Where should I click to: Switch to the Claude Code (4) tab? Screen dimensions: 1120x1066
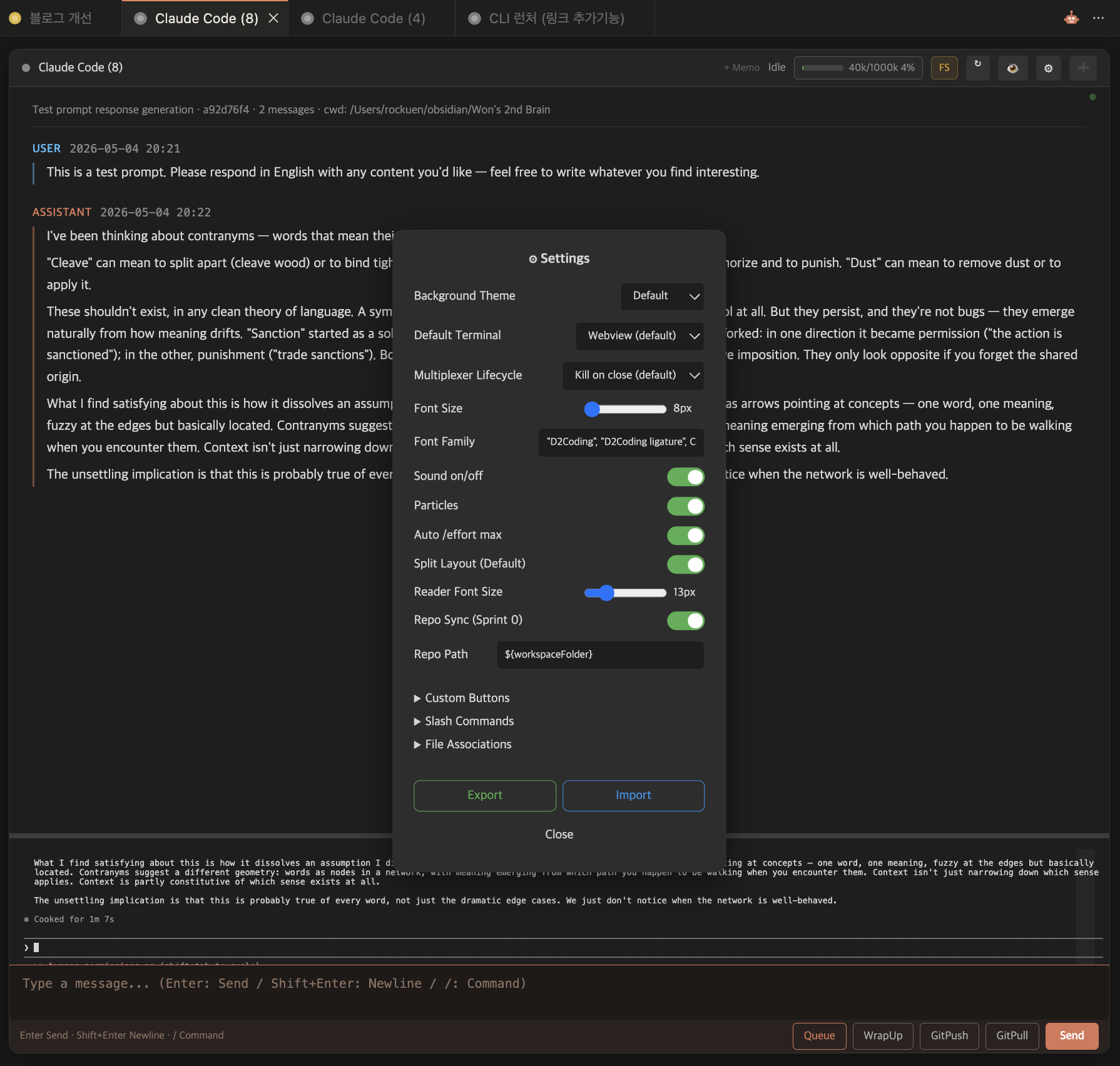tap(373, 18)
